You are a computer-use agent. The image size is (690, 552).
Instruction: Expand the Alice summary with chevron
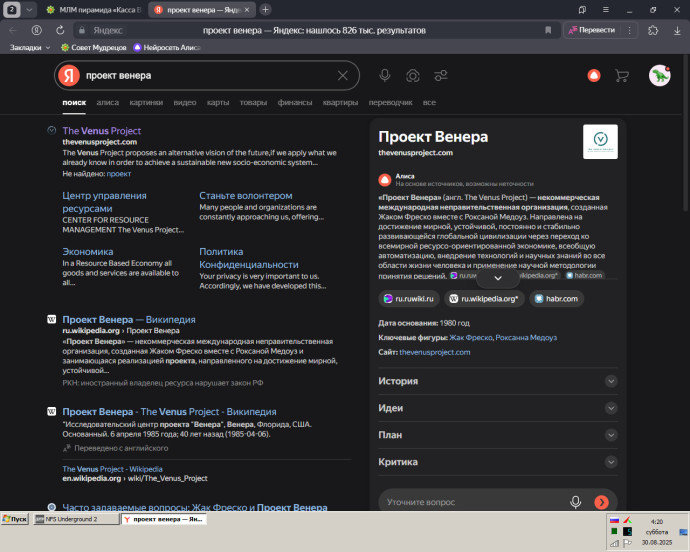[x=498, y=278]
